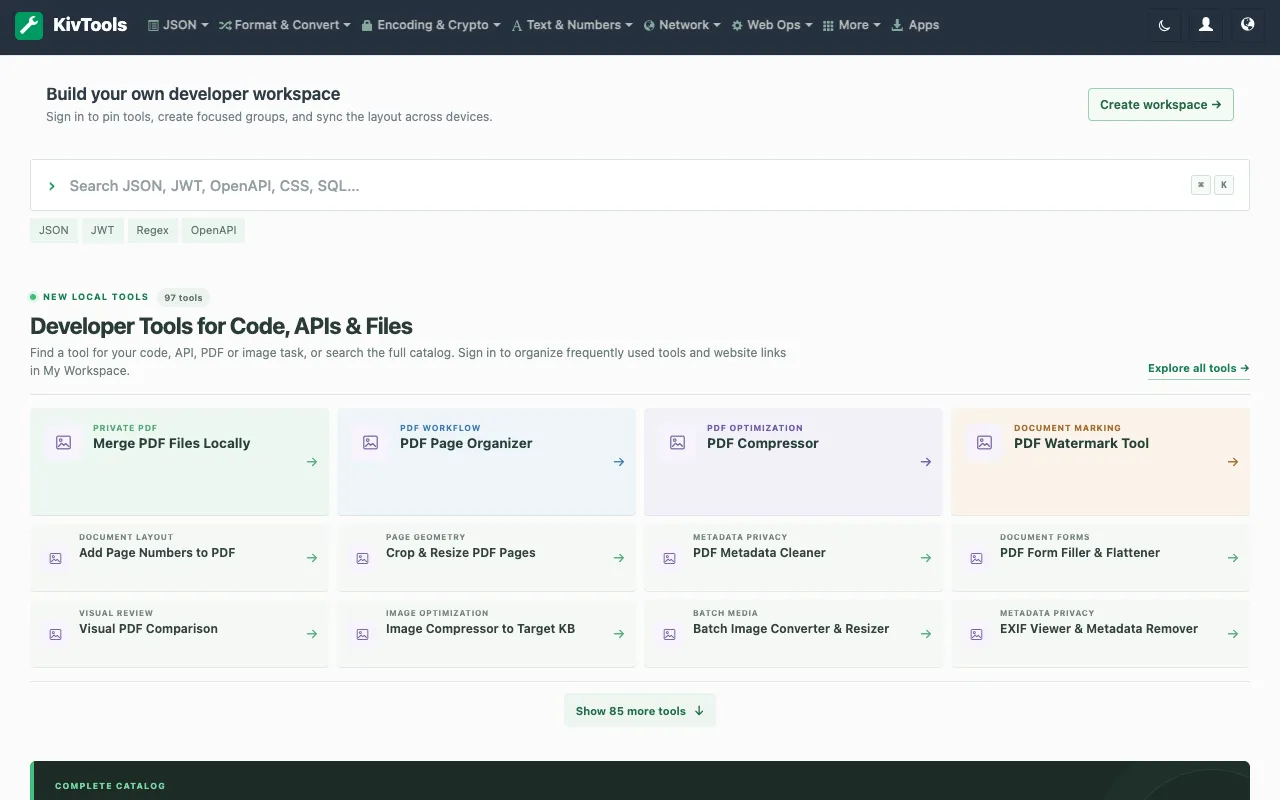
Task: Open the JSON dropdown menu
Action: [178, 25]
